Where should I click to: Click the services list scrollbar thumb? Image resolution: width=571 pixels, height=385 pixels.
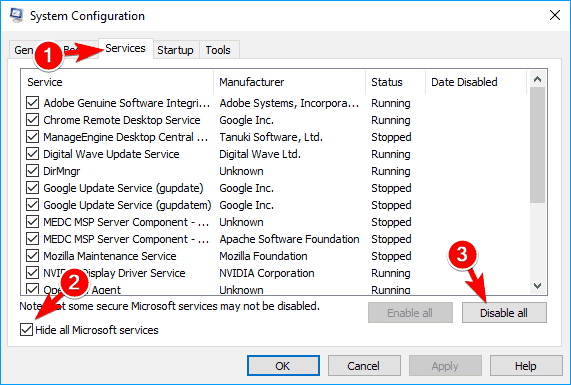(537, 145)
